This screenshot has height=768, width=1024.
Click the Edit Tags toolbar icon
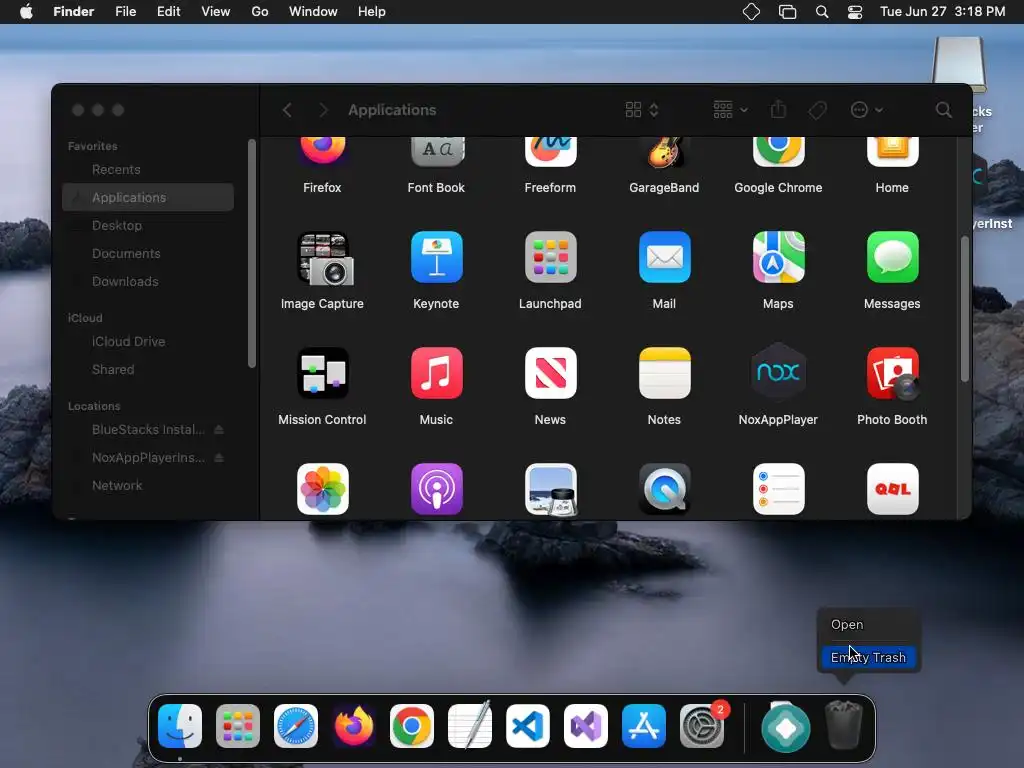pos(817,110)
